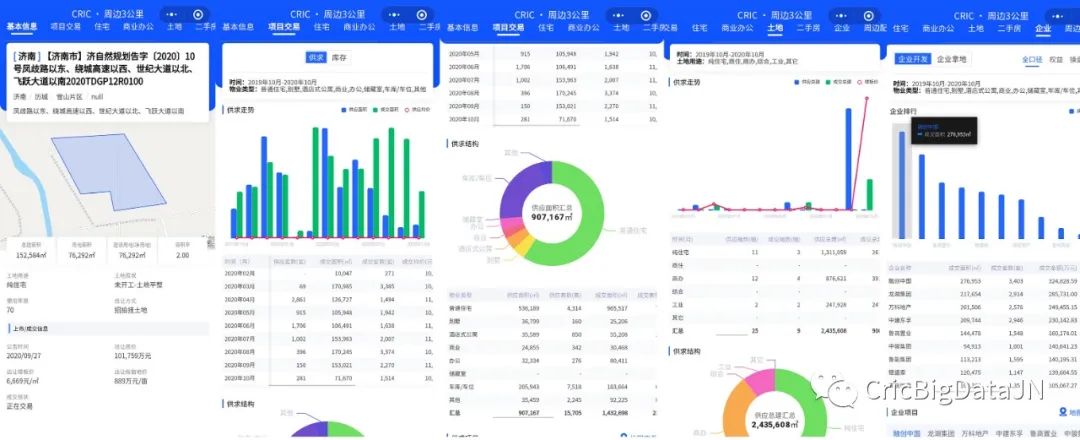Toggle the 楼板价 legend series

(x=866, y=82)
